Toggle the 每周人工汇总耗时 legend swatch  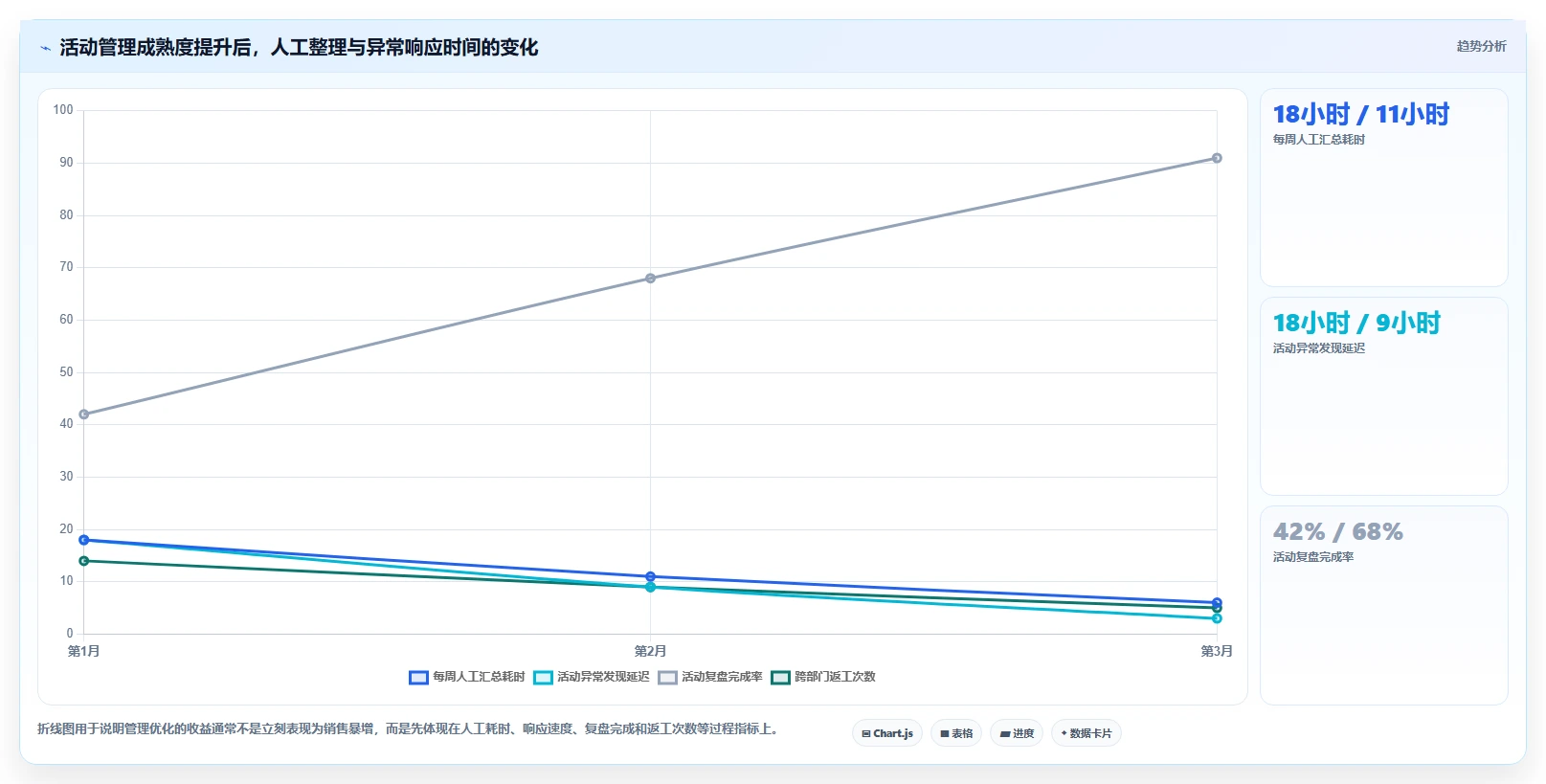click(418, 678)
